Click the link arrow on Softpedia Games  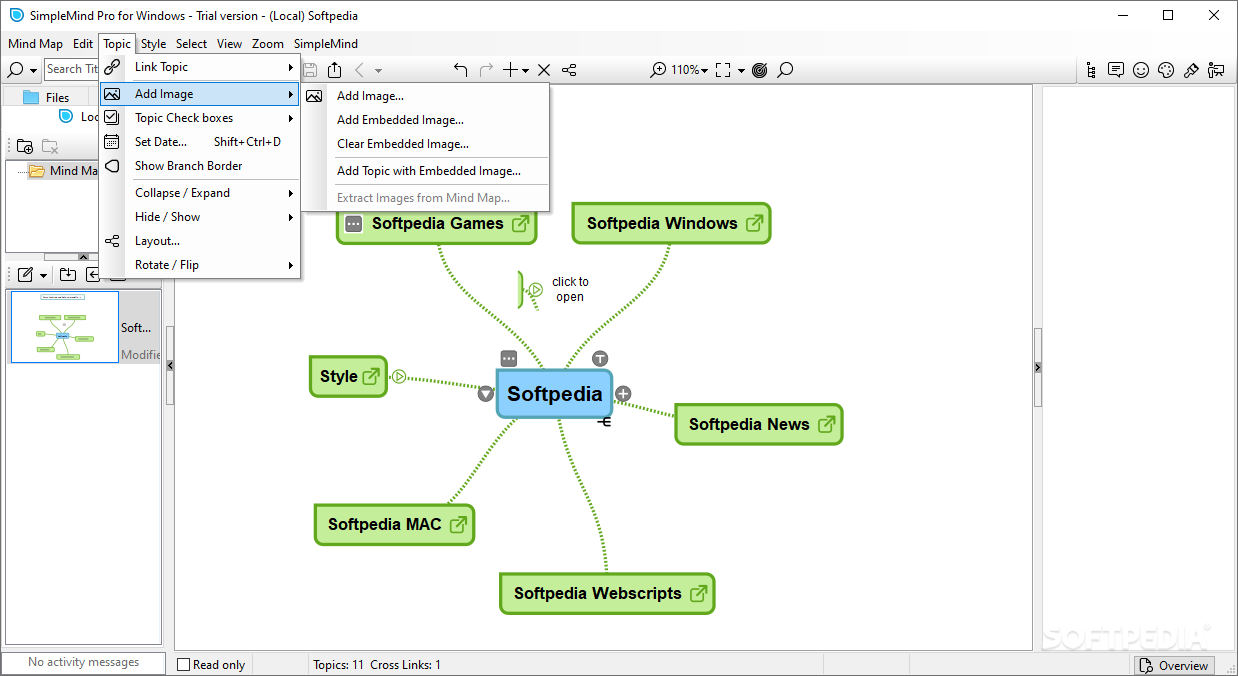520,224
